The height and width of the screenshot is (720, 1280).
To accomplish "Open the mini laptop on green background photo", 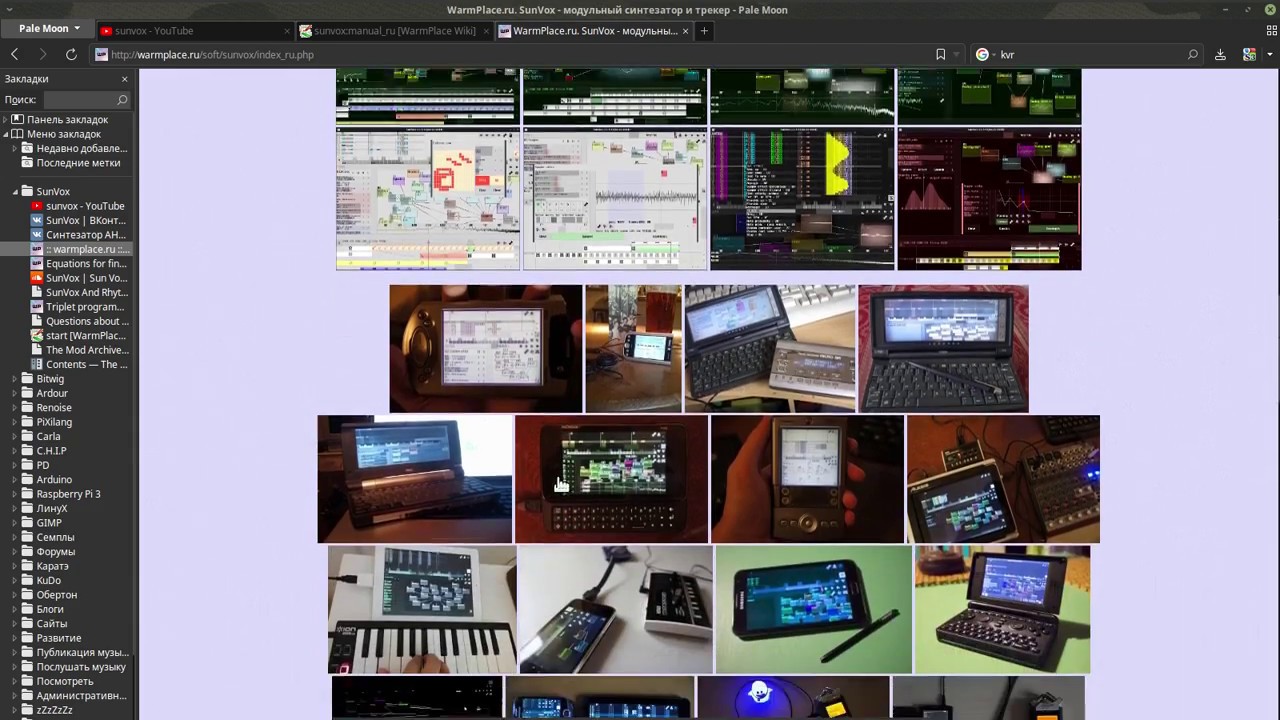I will point(1002,610).
